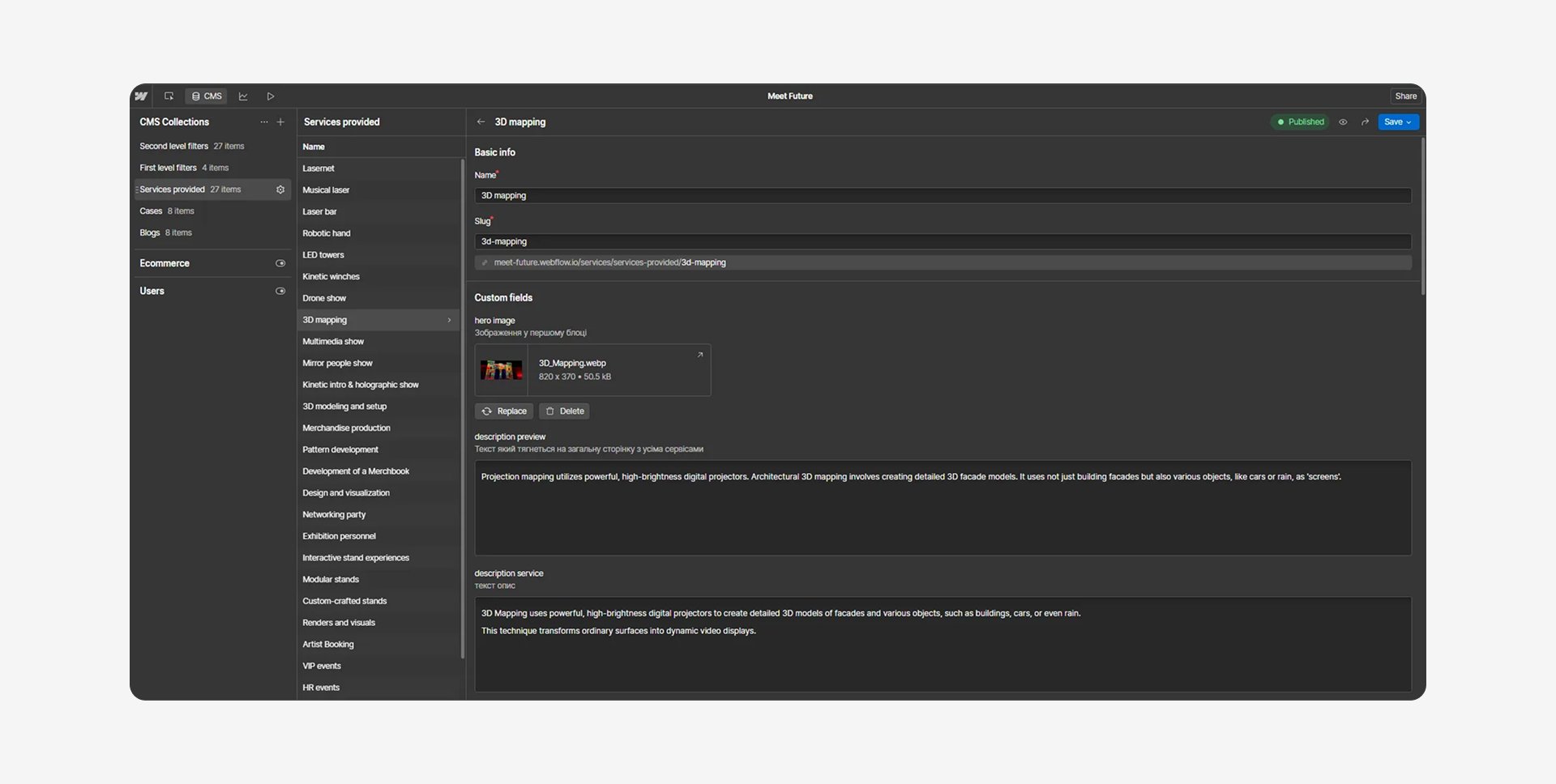
Task: Open the Ecommerce section
Action: tap(165, 263)
